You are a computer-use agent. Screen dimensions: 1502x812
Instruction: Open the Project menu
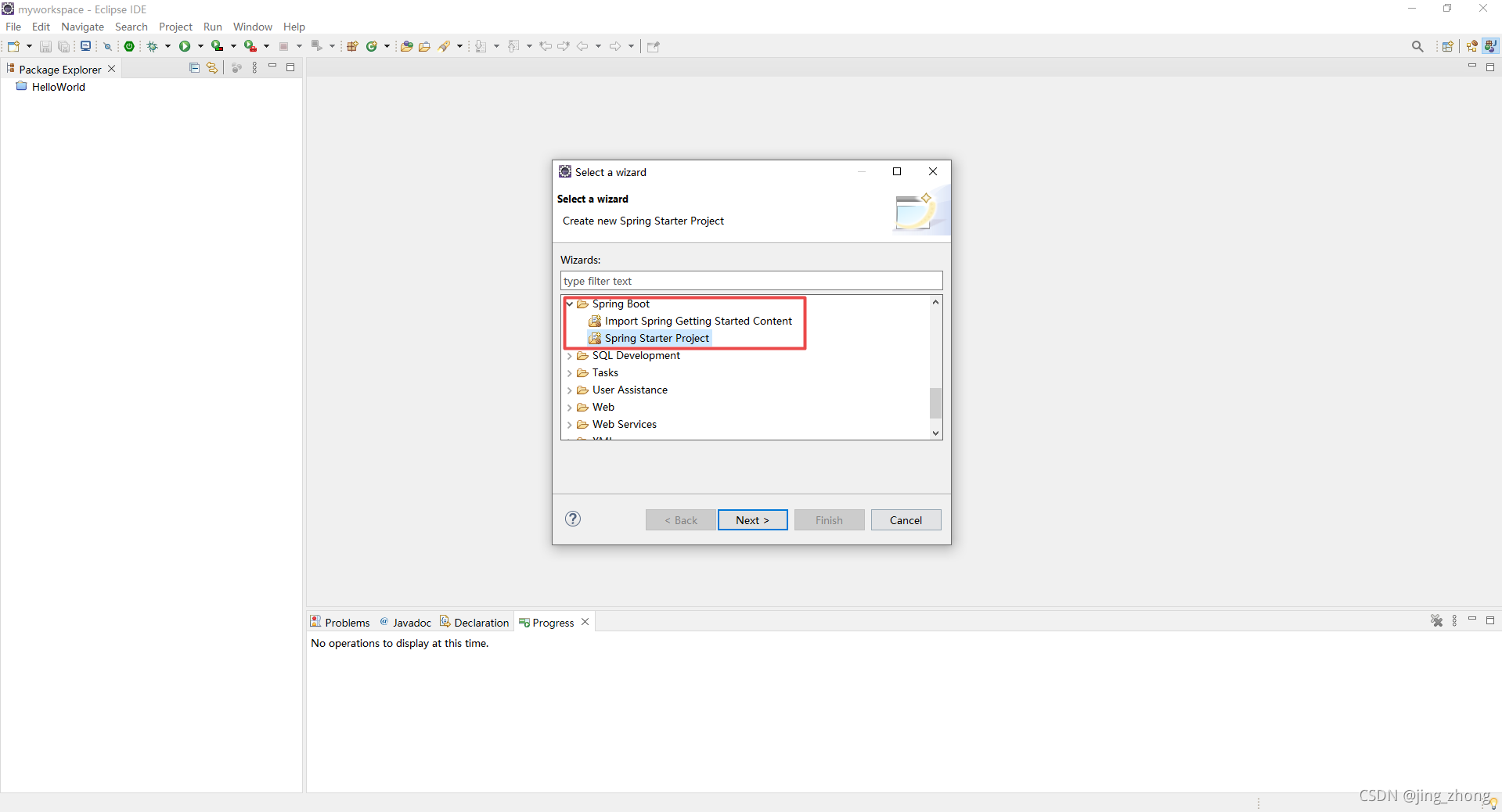click(175, 27)
